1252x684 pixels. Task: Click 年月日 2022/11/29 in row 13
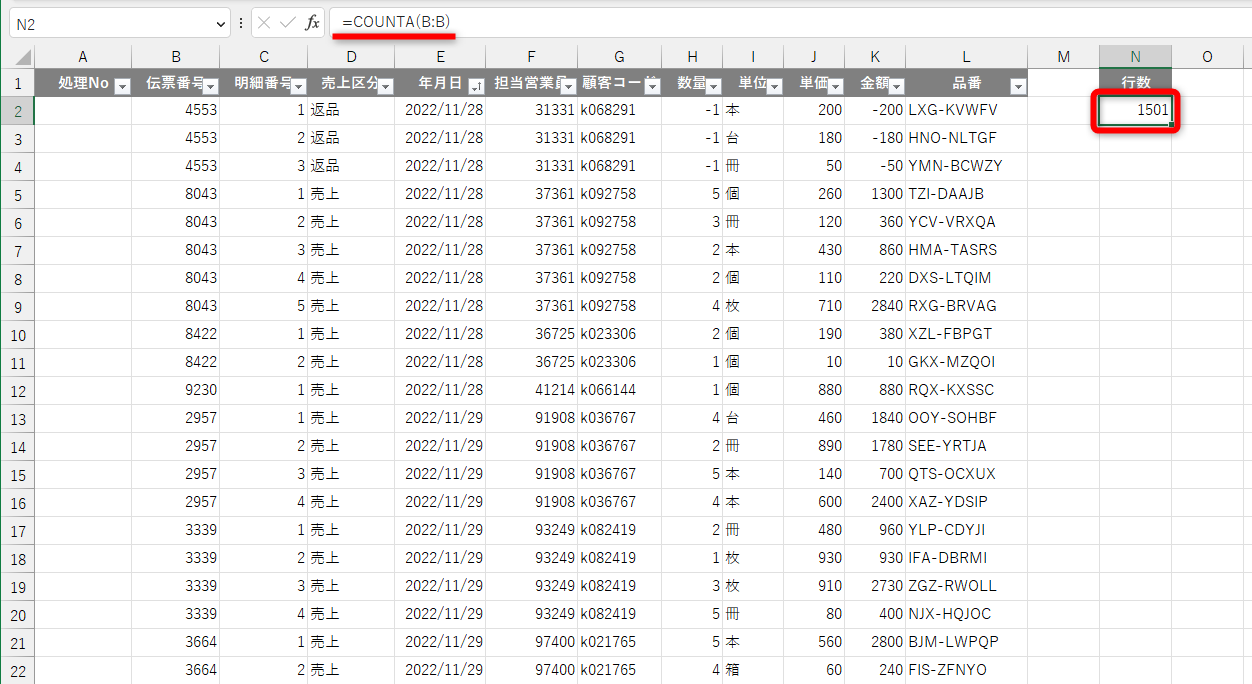point(440,418)
